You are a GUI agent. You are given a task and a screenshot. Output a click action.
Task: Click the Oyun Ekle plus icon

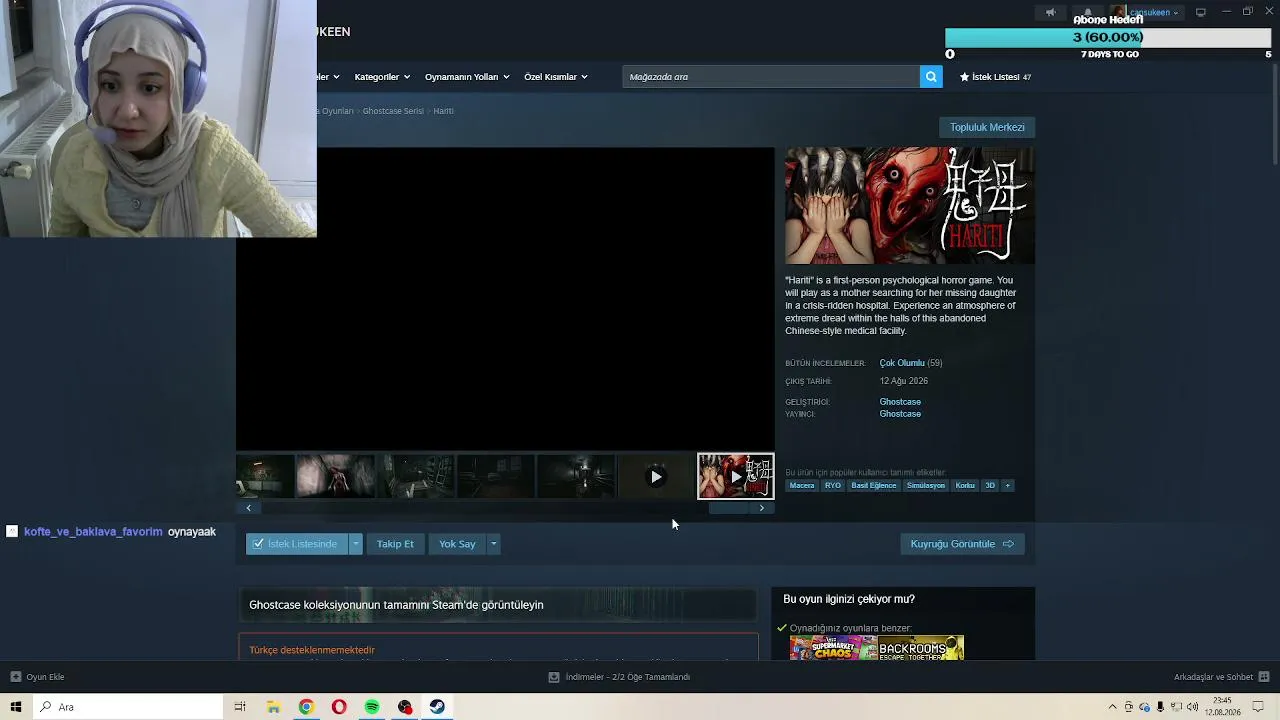click(x=16, y=677)
